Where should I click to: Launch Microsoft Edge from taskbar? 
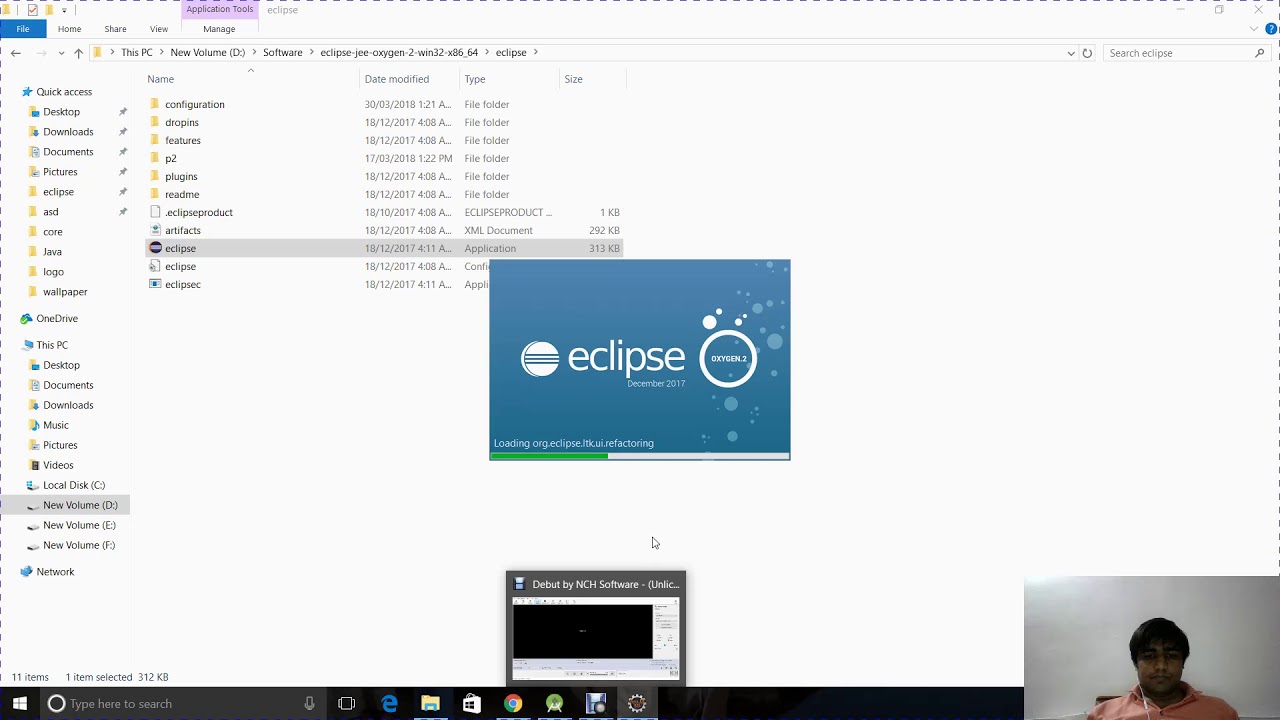(389, 704)
